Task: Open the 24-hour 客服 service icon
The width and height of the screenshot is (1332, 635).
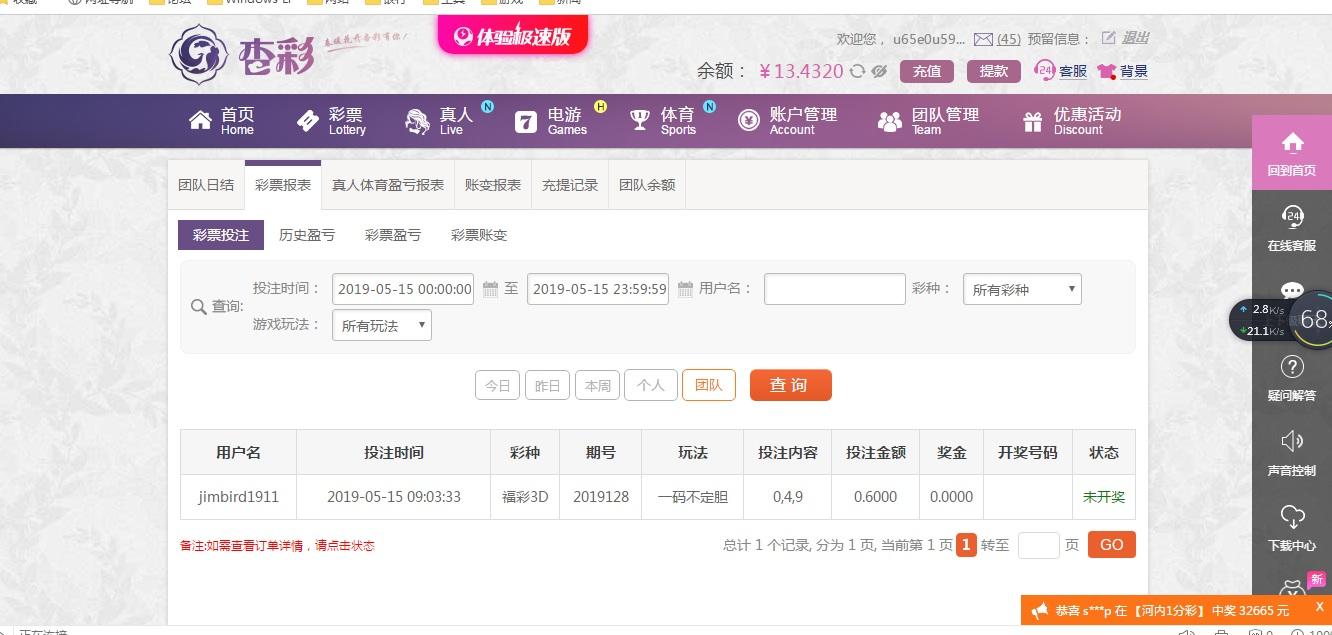Action: tap(1045, 70)
